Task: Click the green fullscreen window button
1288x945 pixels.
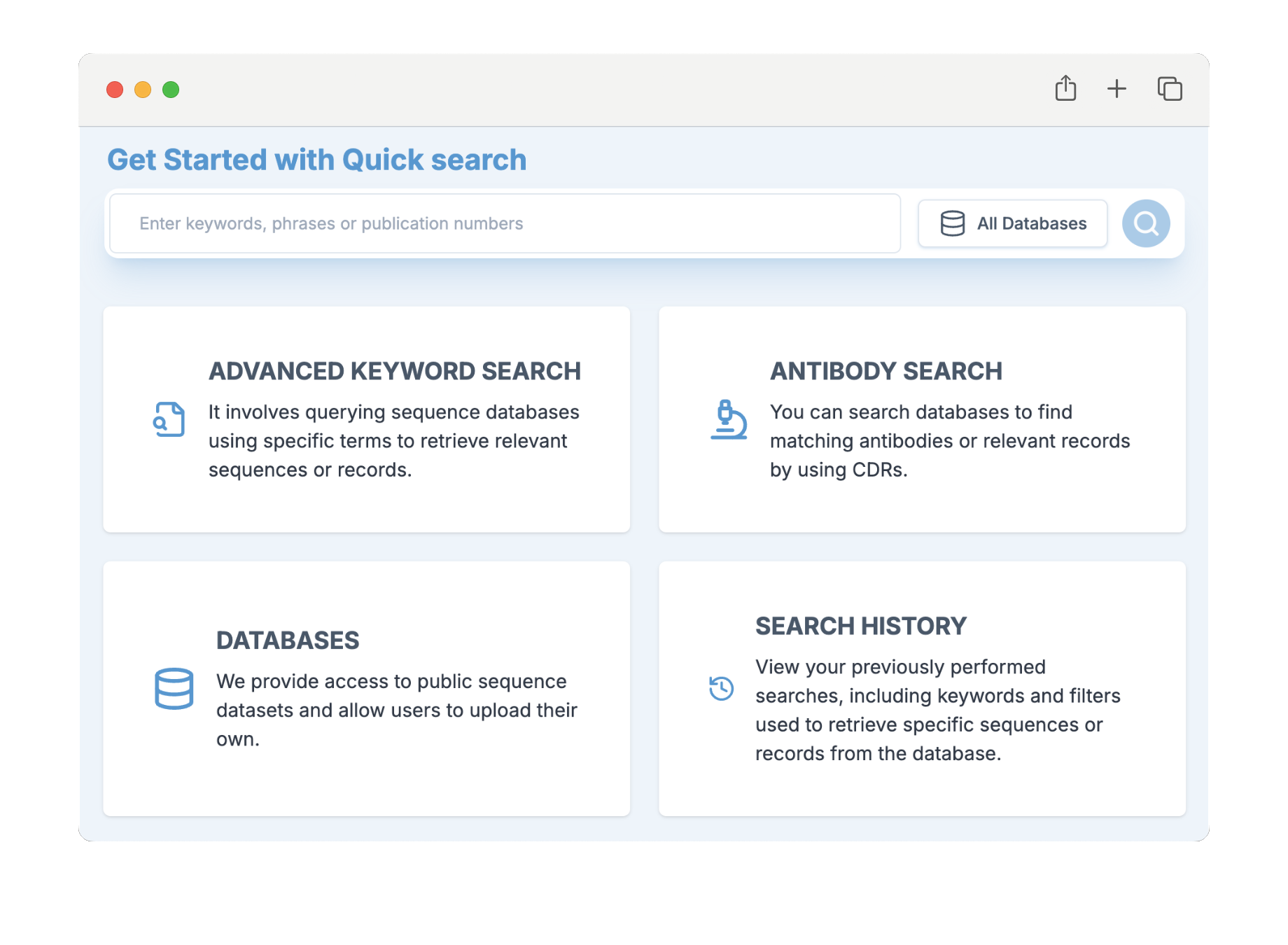Action: [x=171, y=90]
